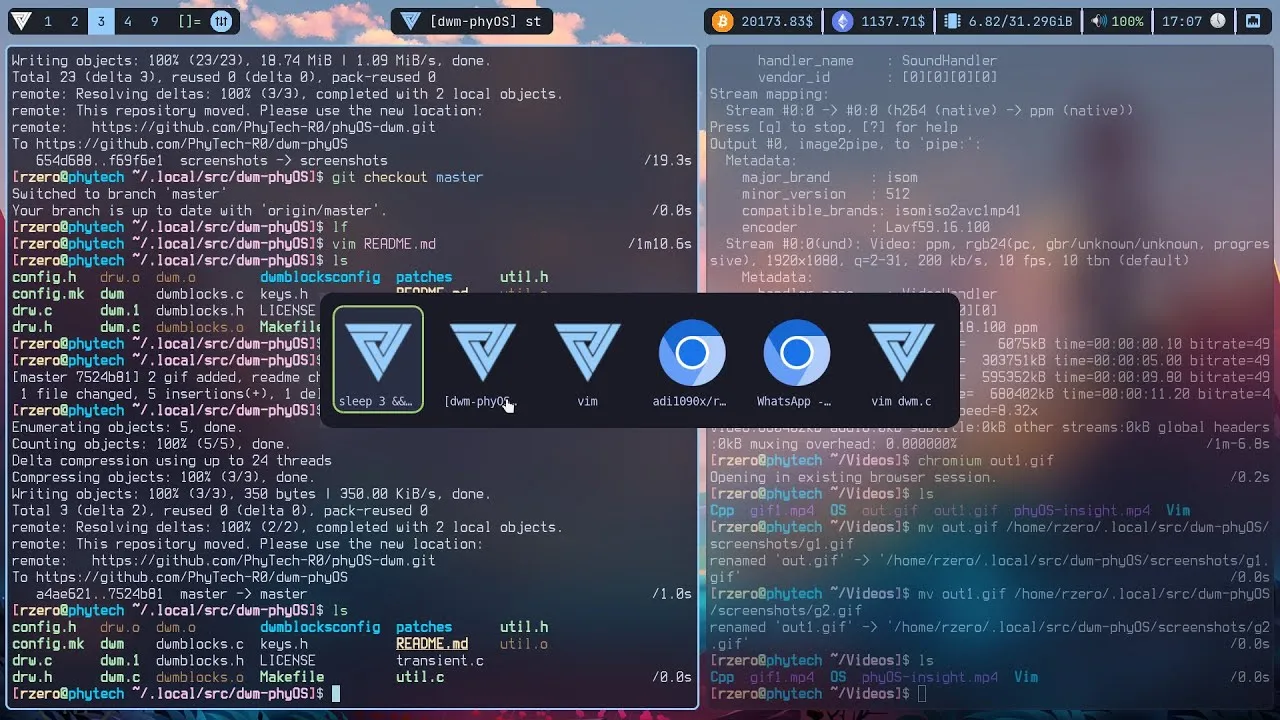Screen dimensions: 1280x720
Task: Click the sliders icon next to the layout symbol
Action: point(220,20)
